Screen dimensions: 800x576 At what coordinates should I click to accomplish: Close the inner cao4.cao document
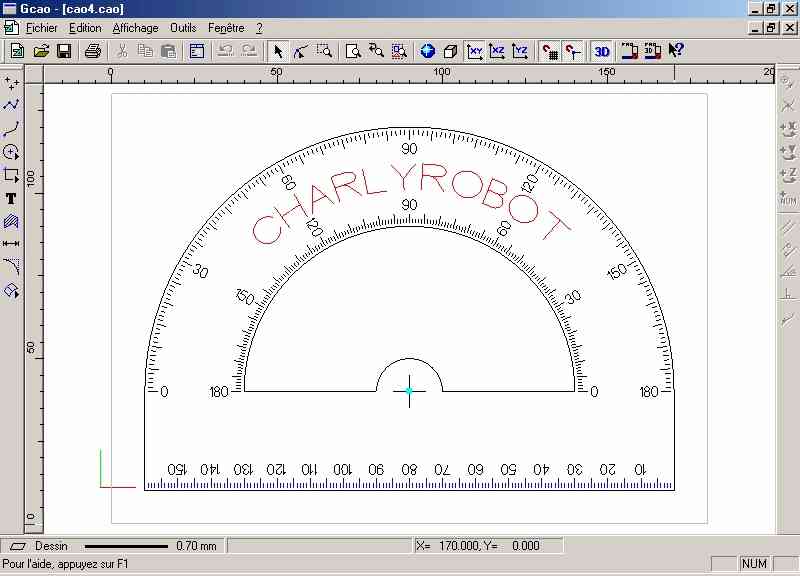(789, 28)
